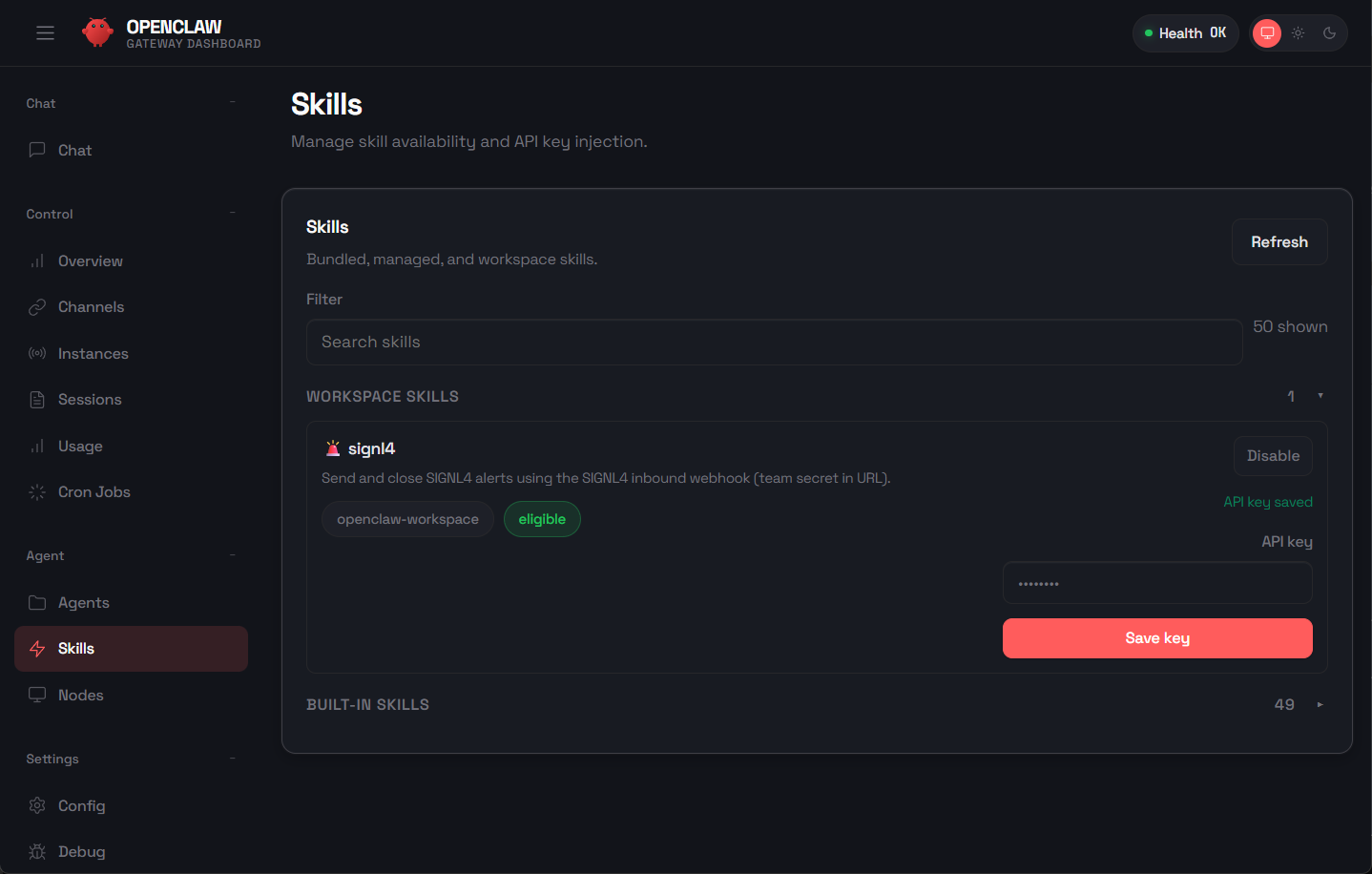The image size is (1372, 874).
Task: Switch to dark theme moon icon
Action: click(x=1329, y=33)
